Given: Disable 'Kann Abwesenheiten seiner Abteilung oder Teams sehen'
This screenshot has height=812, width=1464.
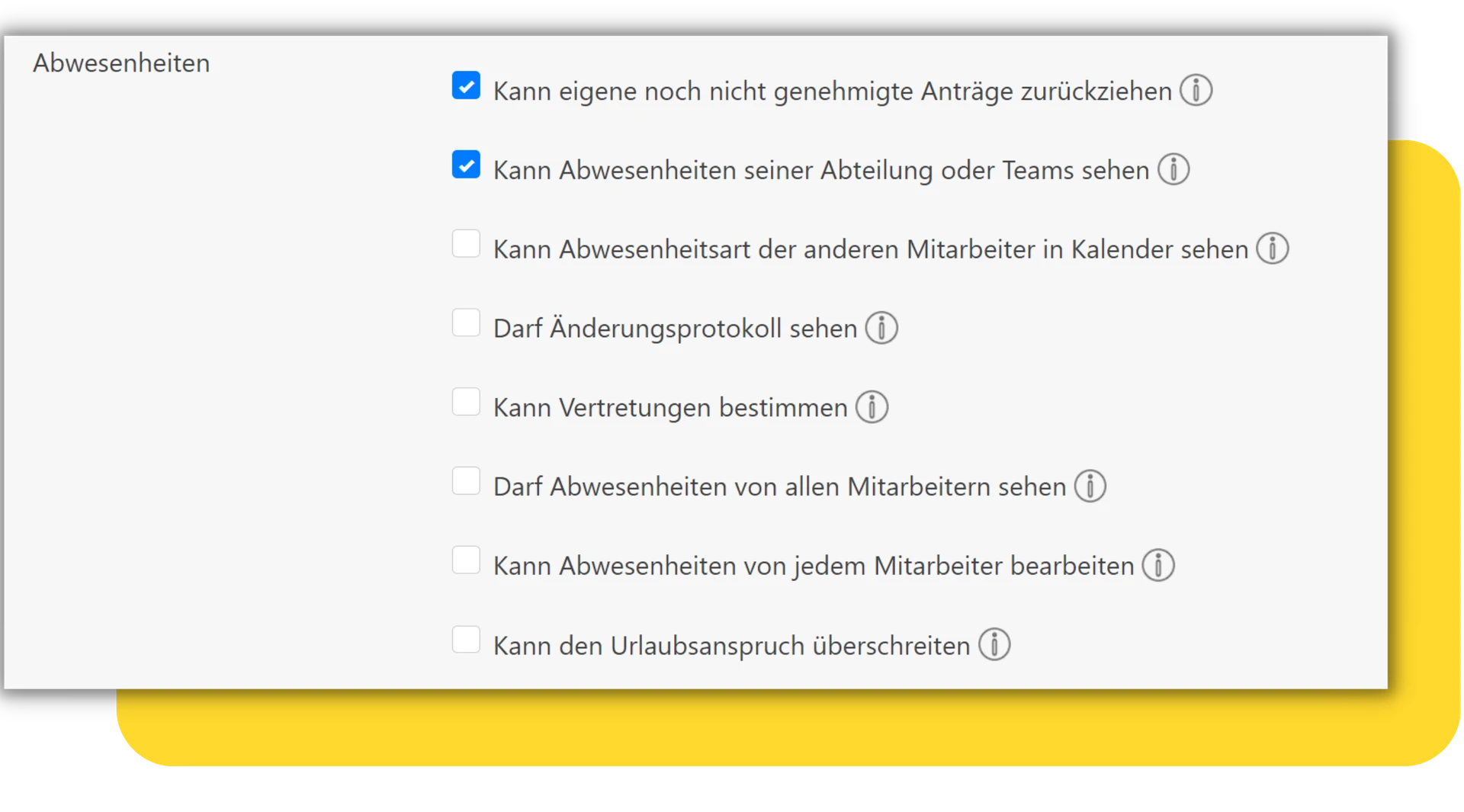Looking at the screenshot, I should 466,165.
